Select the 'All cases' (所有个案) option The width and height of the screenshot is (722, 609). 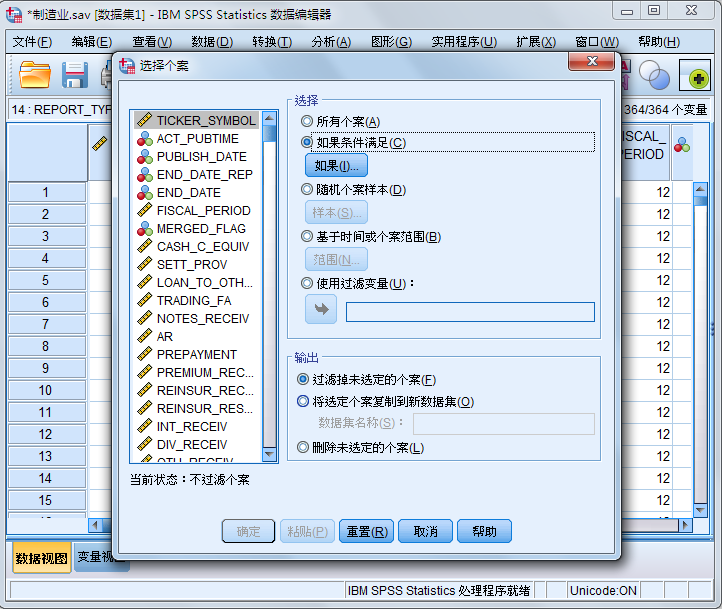pyautogui.click(x=340, y=122)
